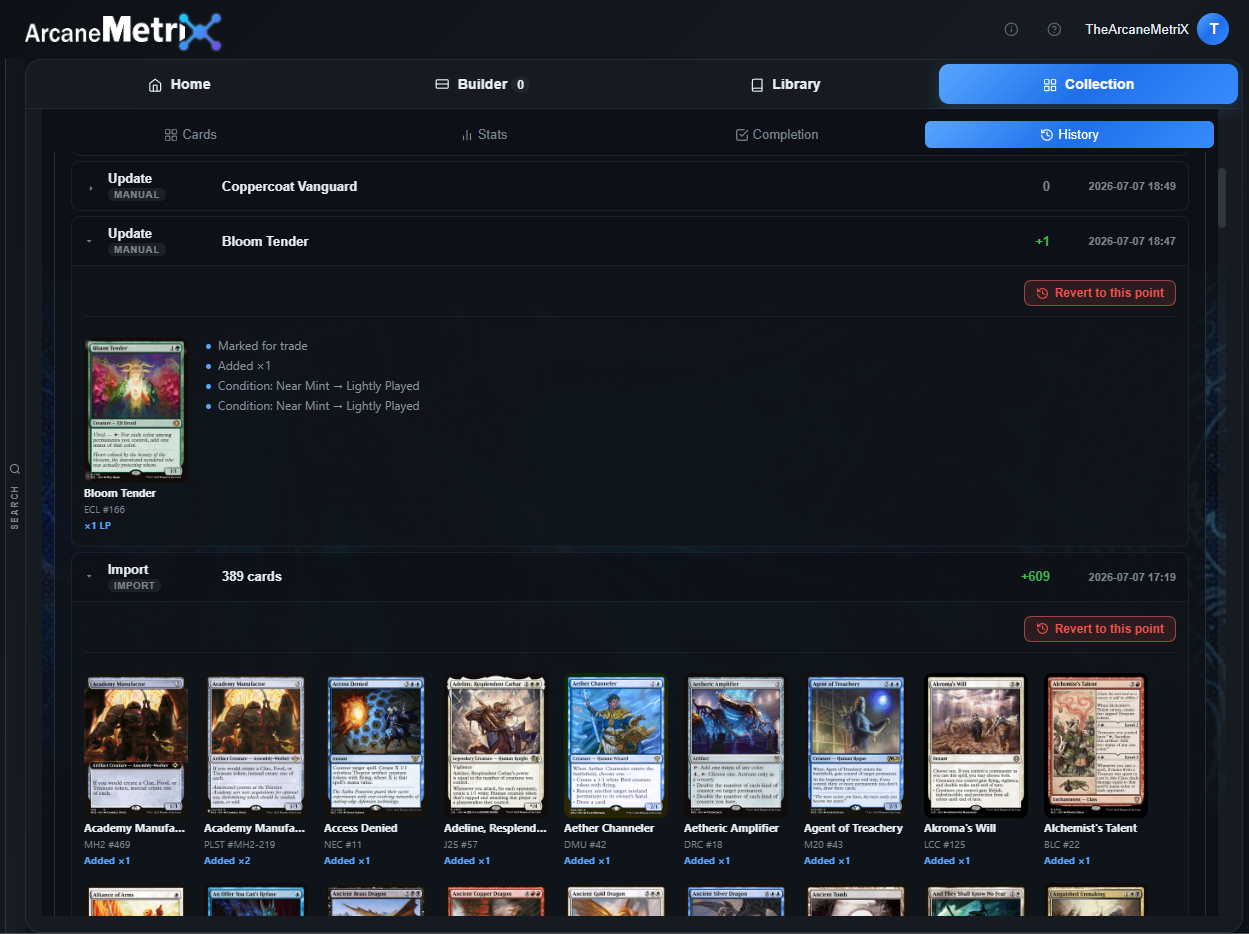Revert to the 389 cards import point
Screen dimensions: 1249x934
click(1100, 629)
